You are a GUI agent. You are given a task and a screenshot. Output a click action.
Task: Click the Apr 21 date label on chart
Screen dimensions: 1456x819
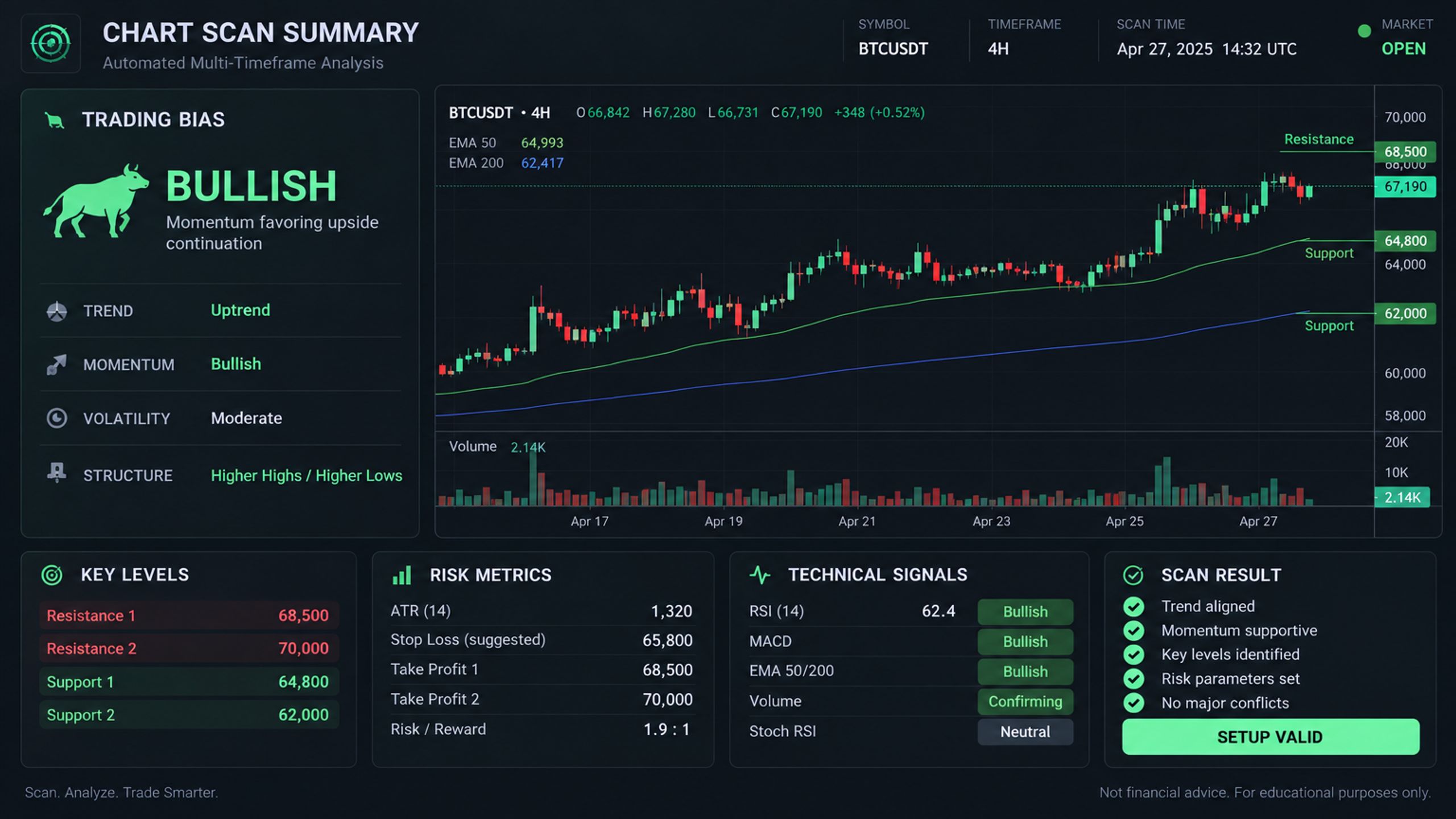857,522
